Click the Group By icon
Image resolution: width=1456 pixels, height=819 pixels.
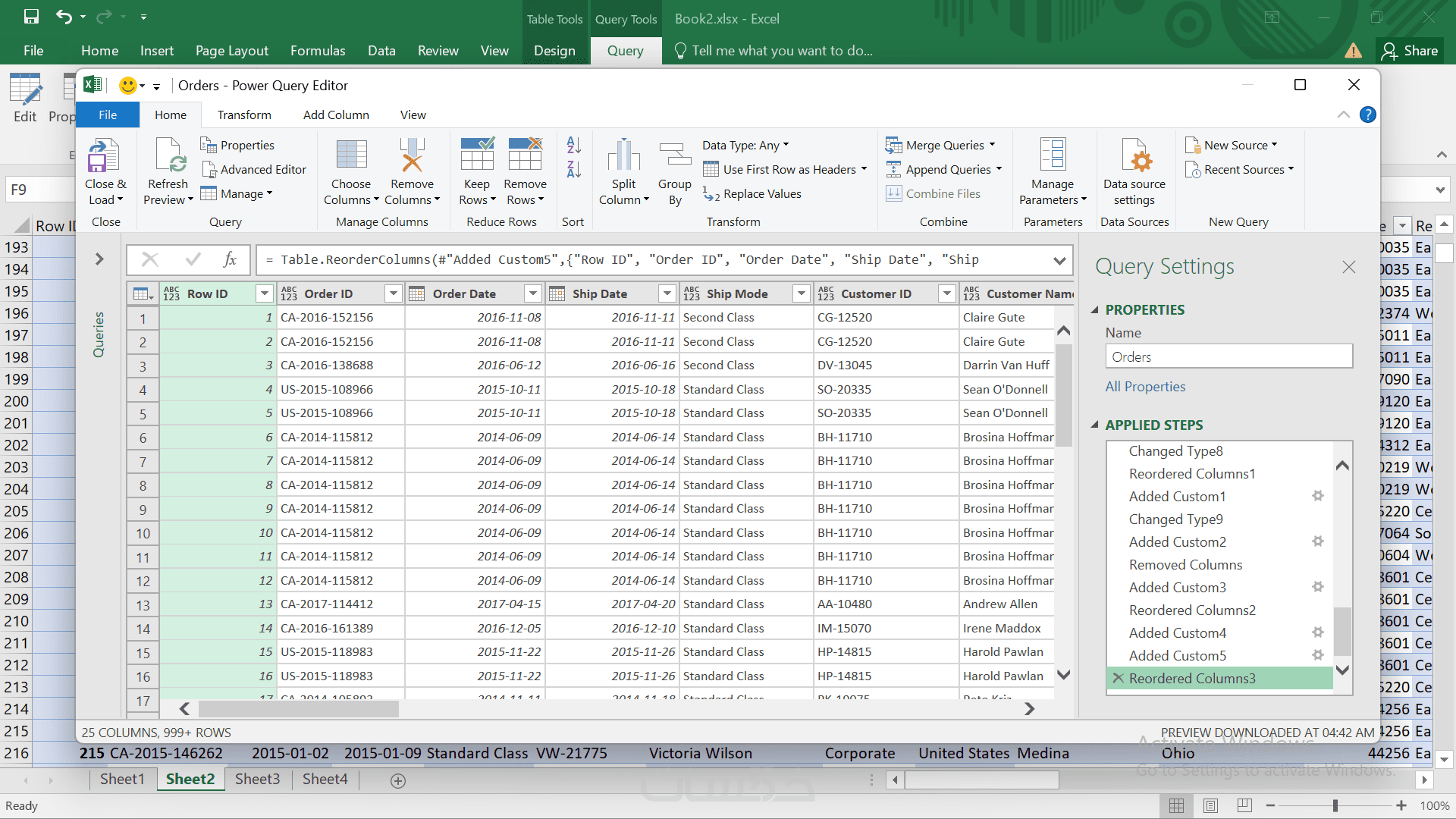(674, 156)
